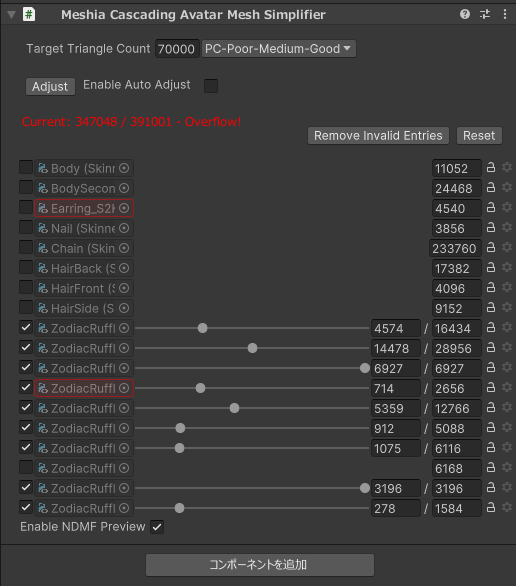Open gear settings for the 28956 ZodiacRuffl row
Image resolution: width=516 pixels, height=586 pixels.
pyautogui.click(x=507, y=347)
